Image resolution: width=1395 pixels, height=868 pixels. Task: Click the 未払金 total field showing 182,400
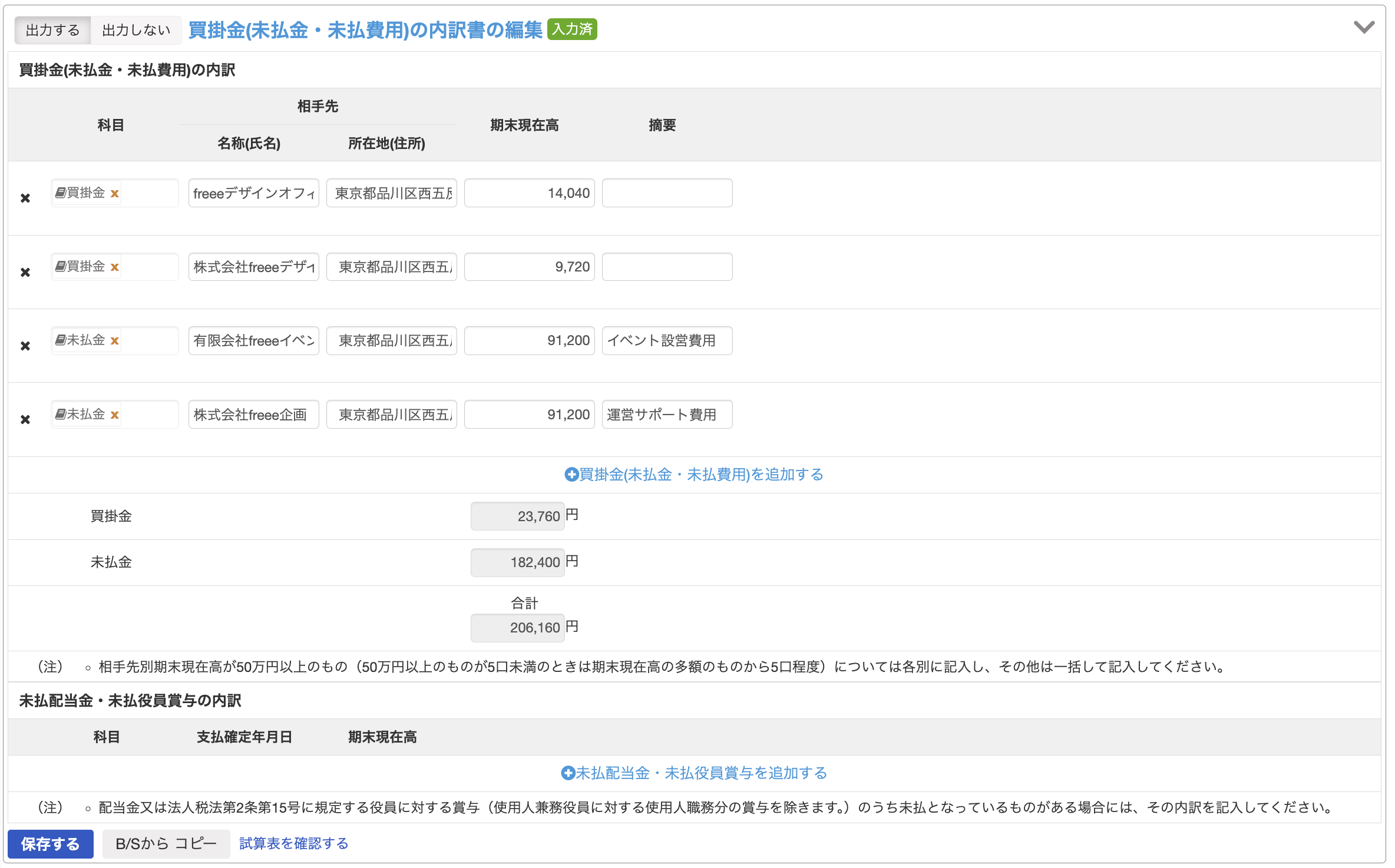tap(518, 562)
